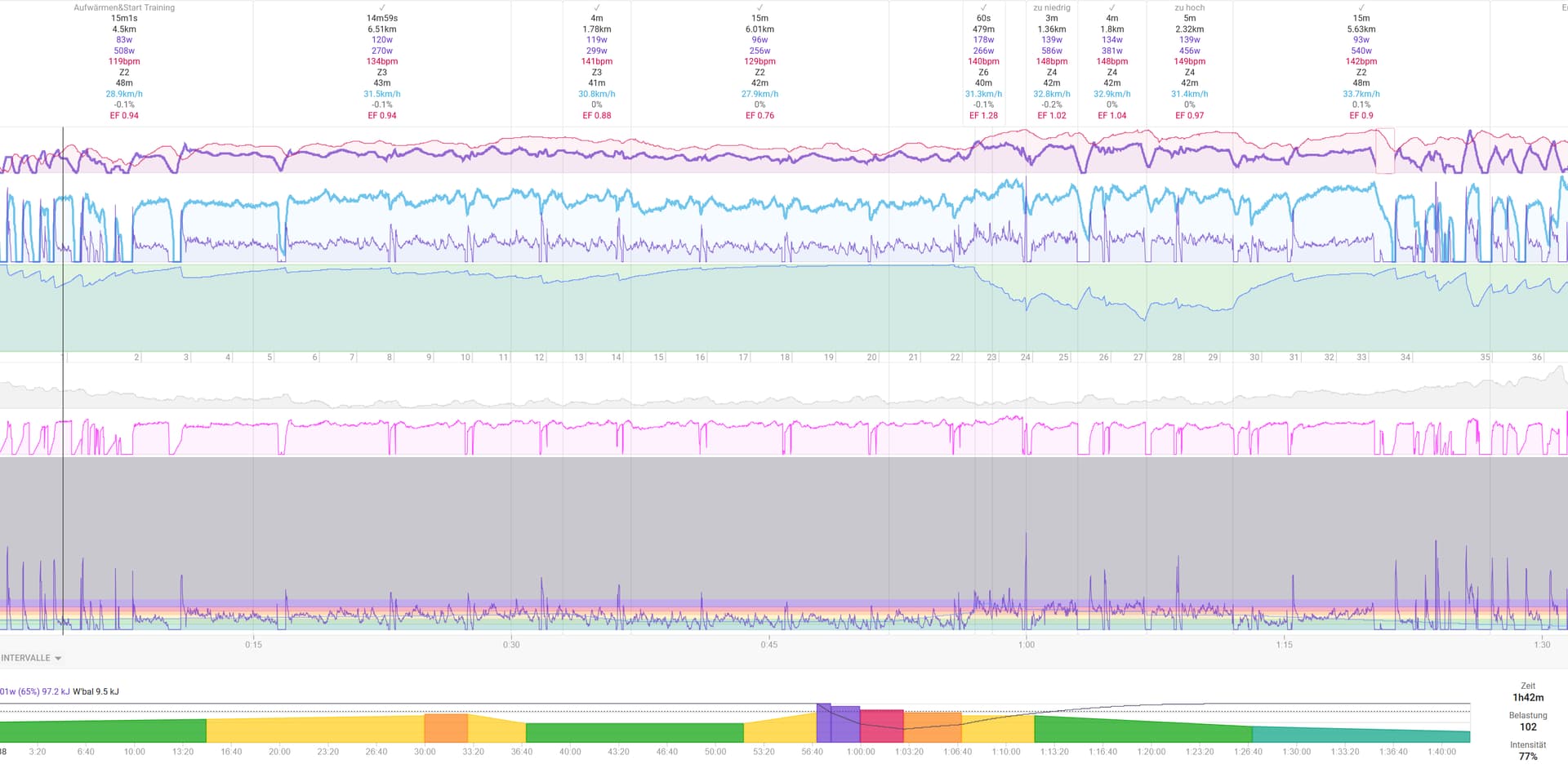Viewport: 1568px width, 782px height.
Task: Click the 'zu hoch' interval label
Action: point(1189,7)
